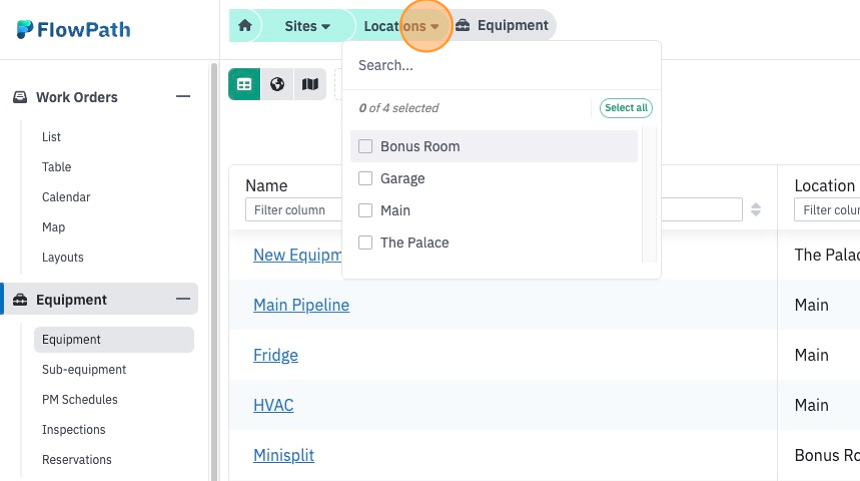Collapse the Equipment sidebar section
This screenshot has height=481, width=860.
click(x=183, y=299)
